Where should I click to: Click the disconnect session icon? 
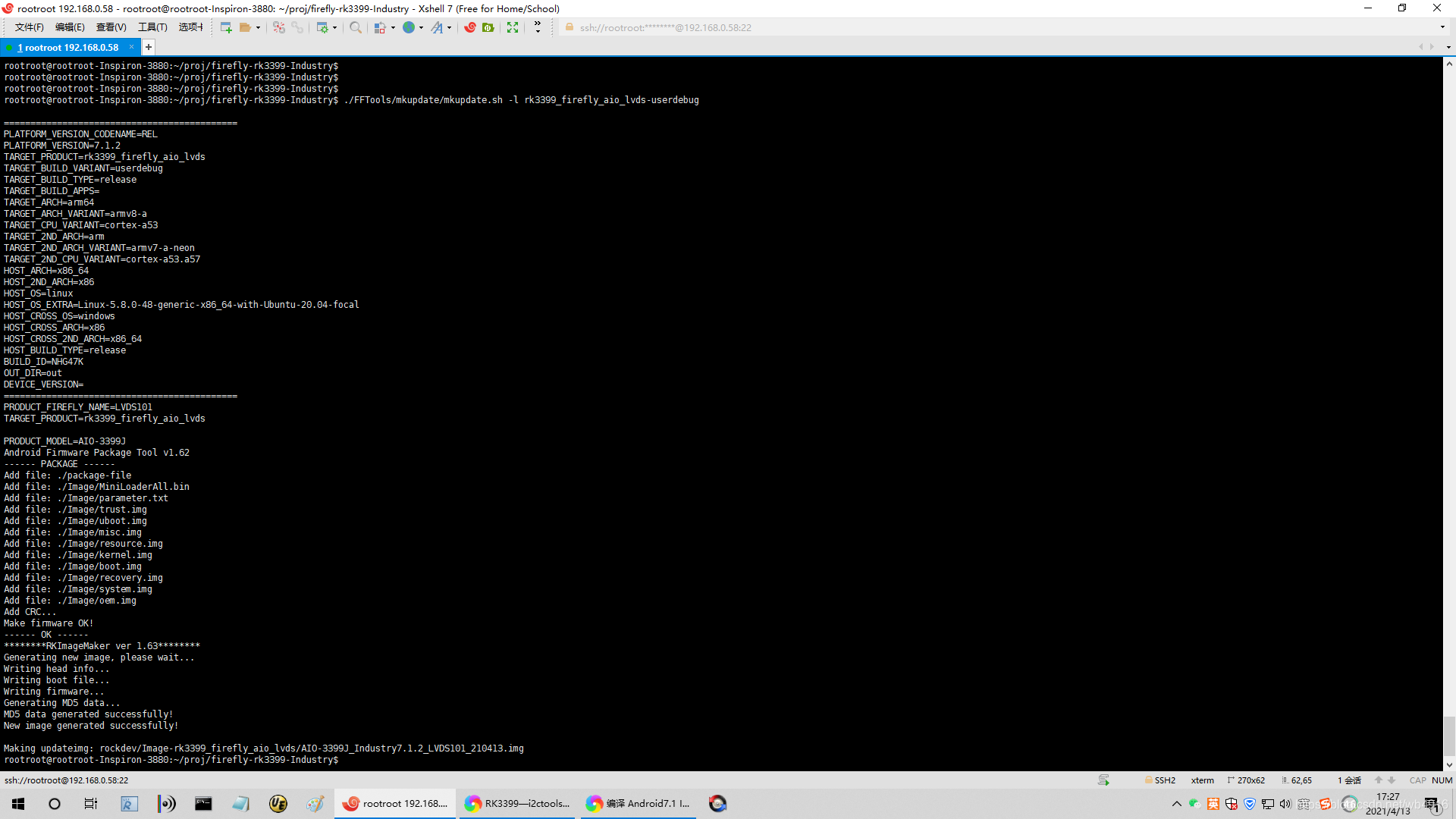tap(278, 27)
